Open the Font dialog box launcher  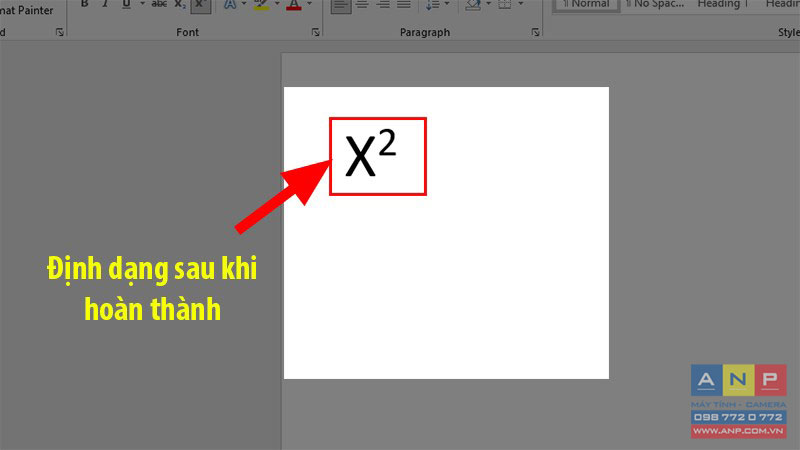coord(316,32)
